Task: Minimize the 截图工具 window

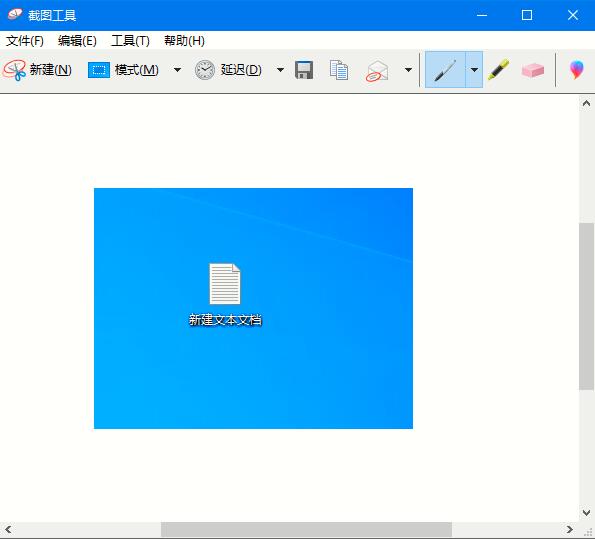Action: click(482, 15)
